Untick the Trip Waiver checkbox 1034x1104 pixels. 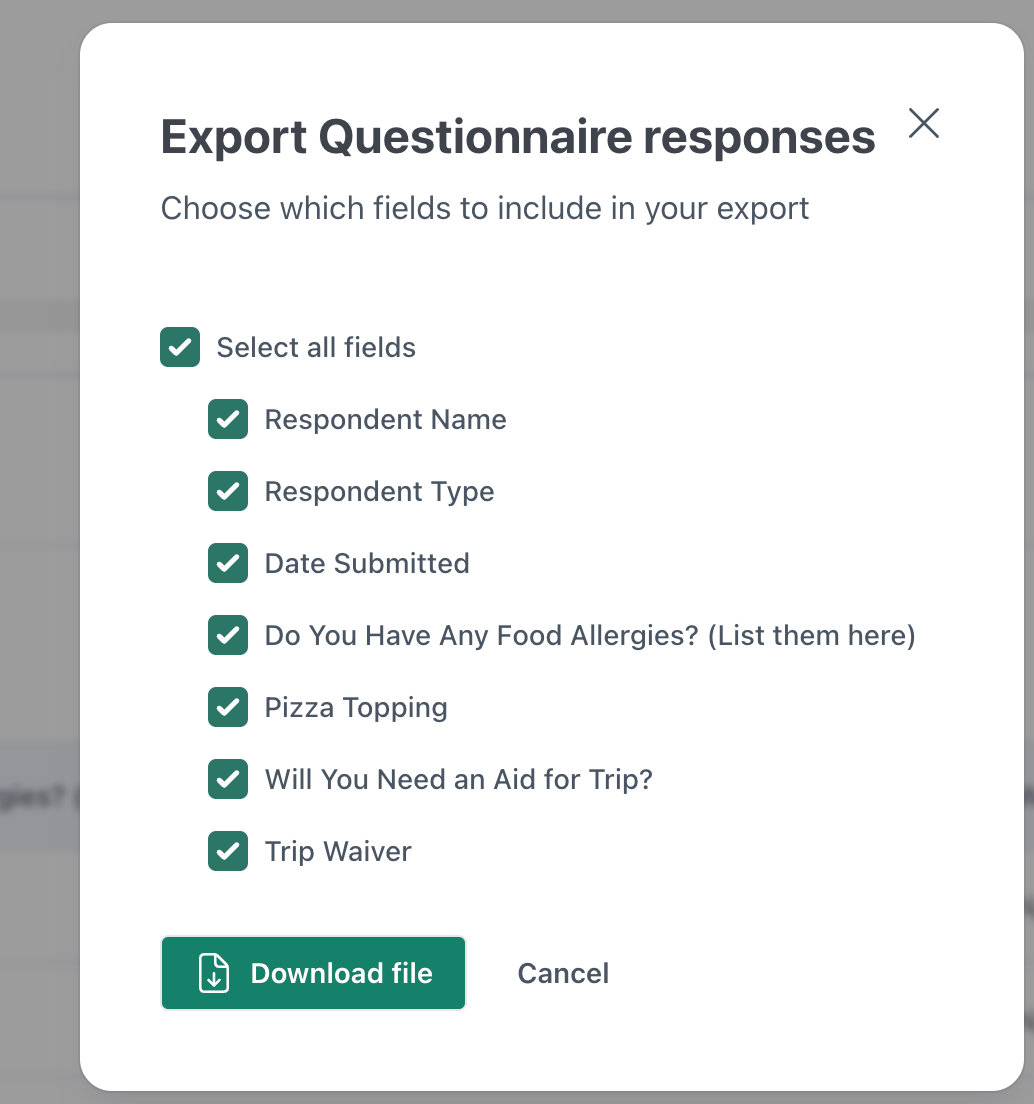(227, 851)
